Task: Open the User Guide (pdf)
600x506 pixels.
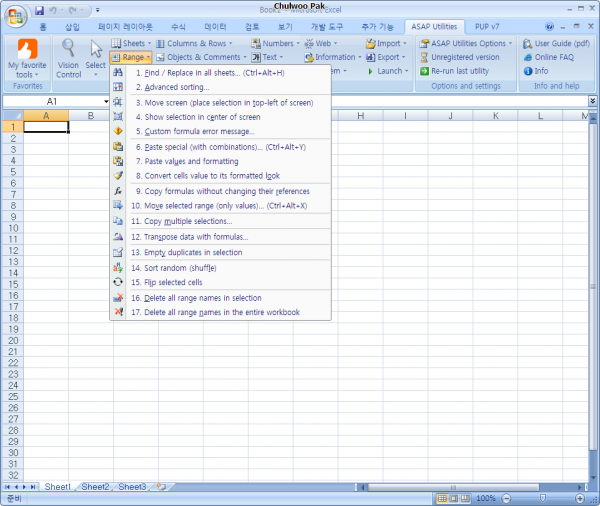Action: pyautogui.click(x=556, y=43)
